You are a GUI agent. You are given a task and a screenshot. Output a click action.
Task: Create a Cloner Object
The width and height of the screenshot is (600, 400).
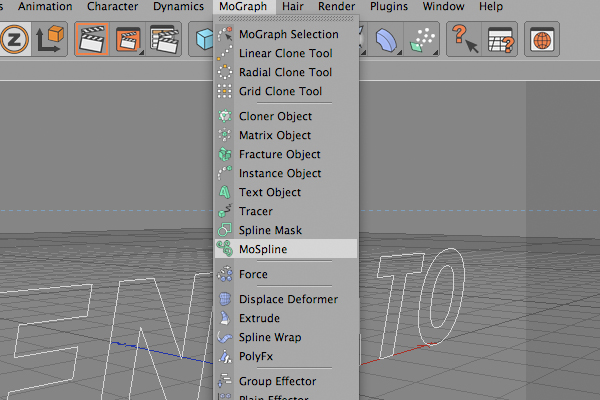point(286,116)
